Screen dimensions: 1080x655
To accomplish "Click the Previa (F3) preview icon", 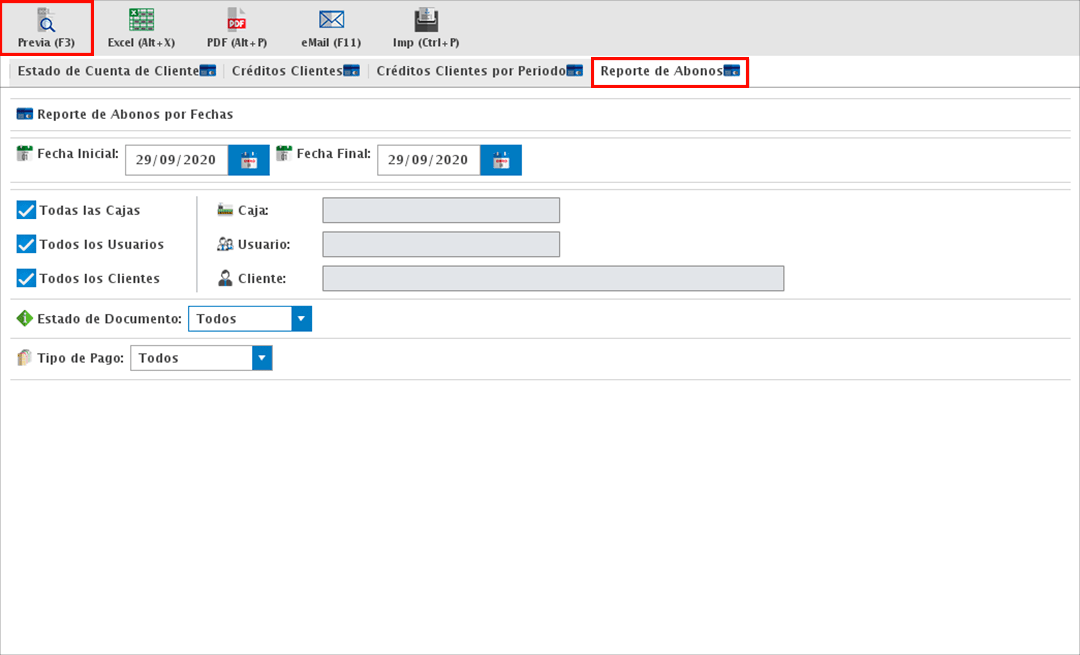I will click(46, 20).
